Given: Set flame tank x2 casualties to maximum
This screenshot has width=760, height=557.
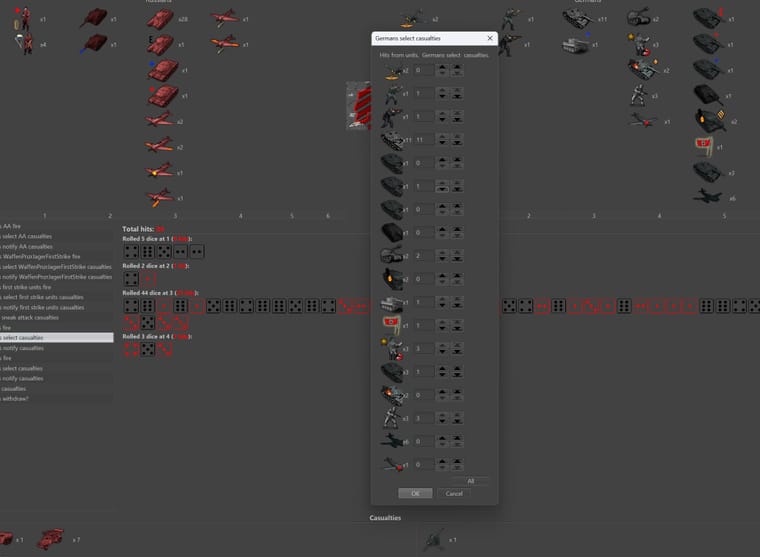Looking at the screenshot, I should pos(457,276).
